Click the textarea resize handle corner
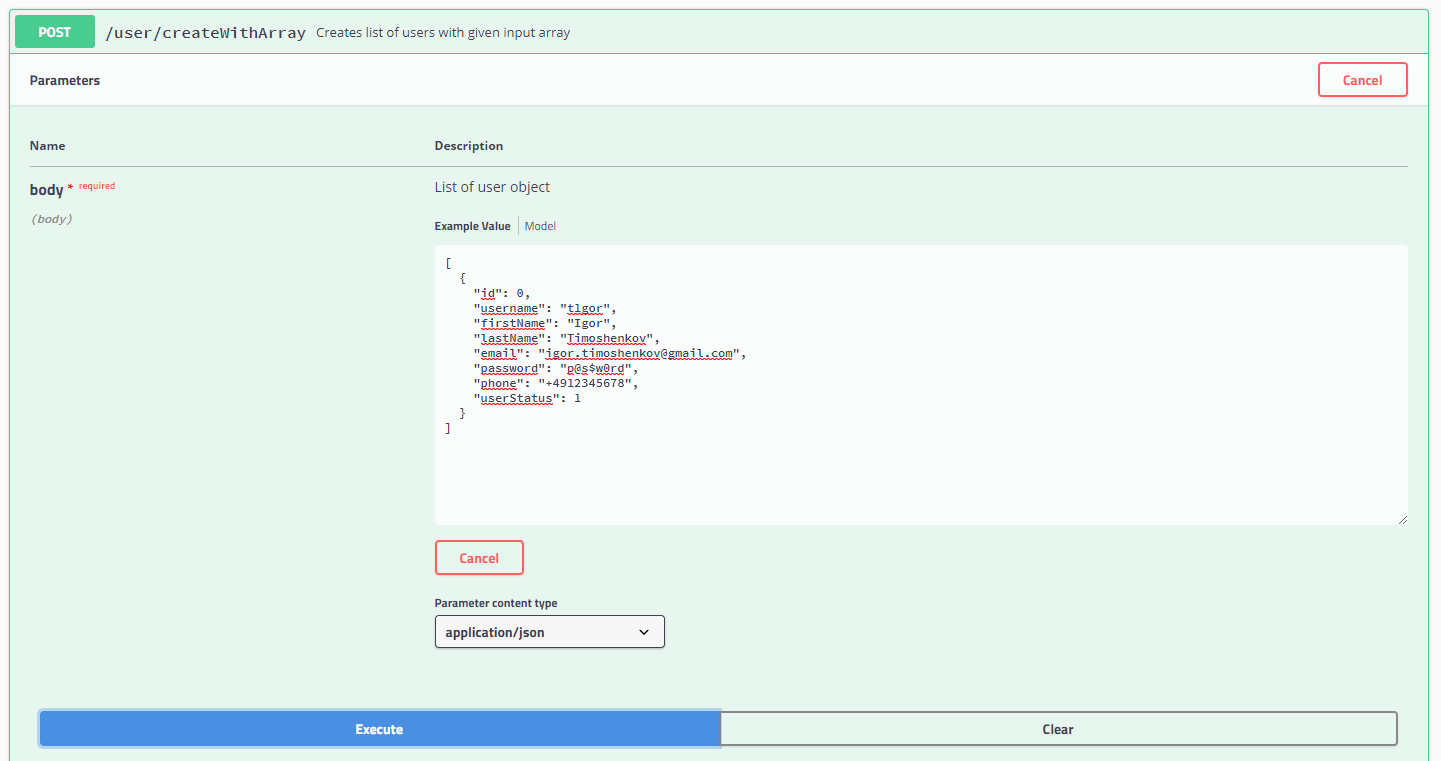Screen dimensions: 1441x761 click(x=1401, y=519)
